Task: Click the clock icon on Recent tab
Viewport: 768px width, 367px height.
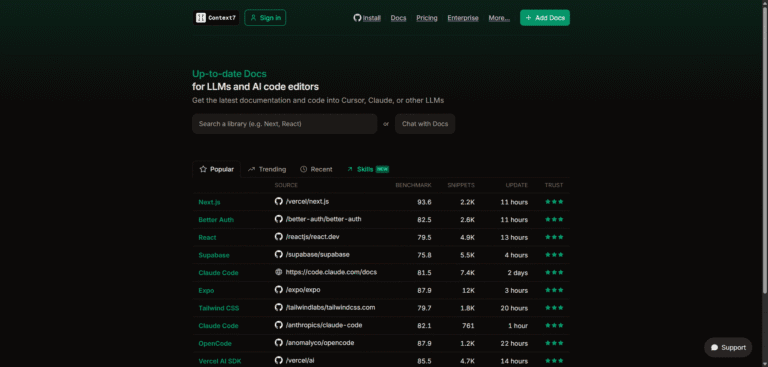Action: coord(304,169)
